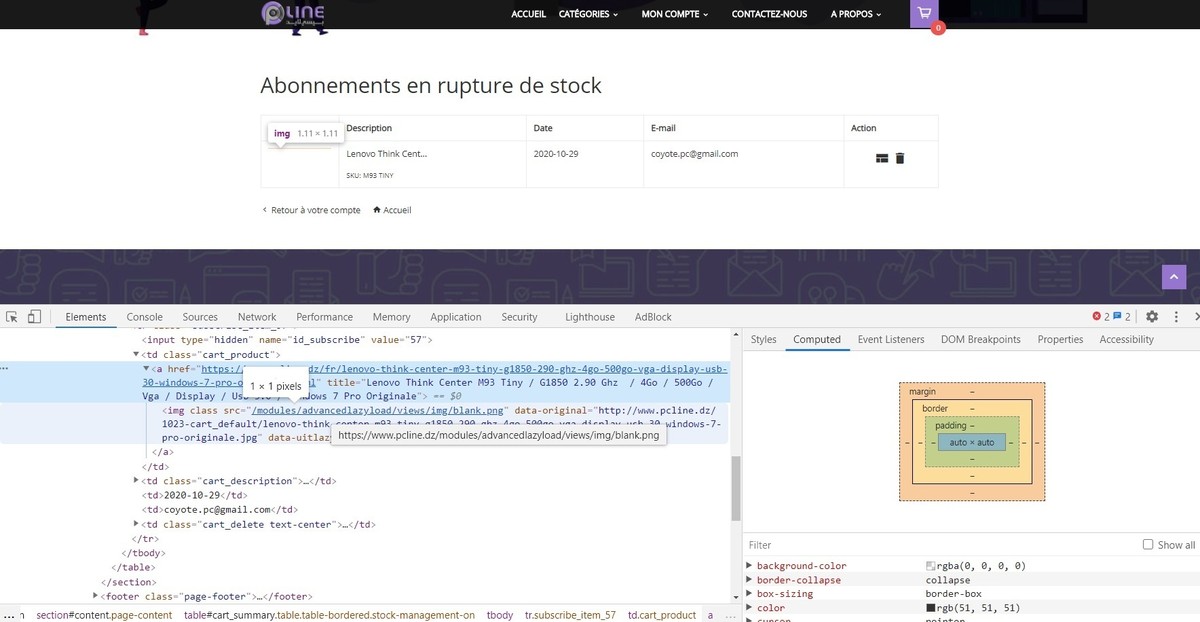Click the blank.png src link in img tag
Viewport: 1200px width, 622px height.
[x=380, y=410]
